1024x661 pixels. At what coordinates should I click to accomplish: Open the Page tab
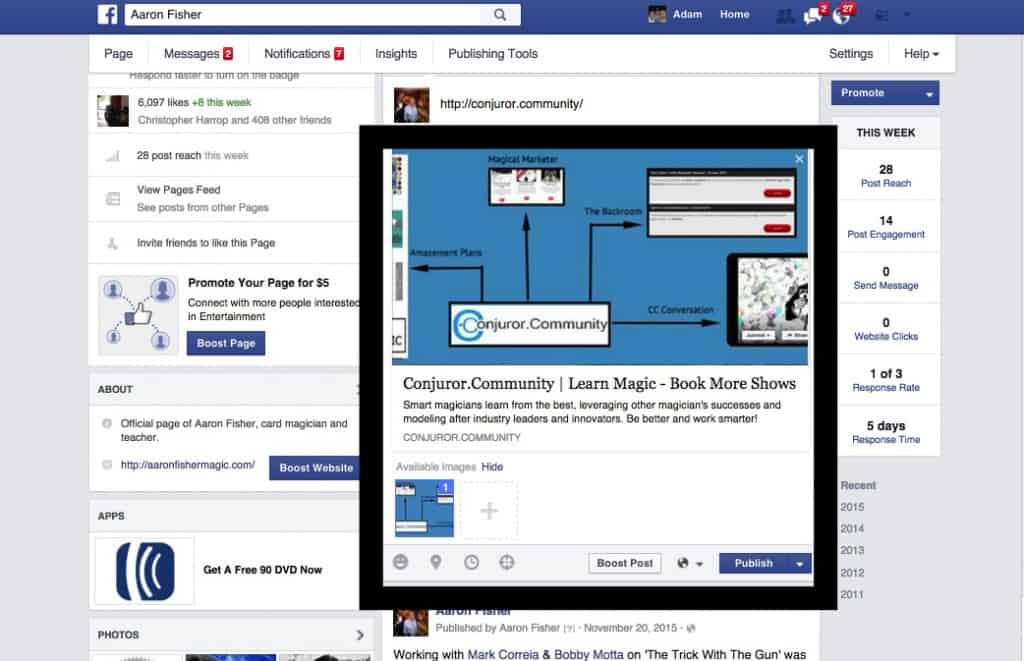(118, 54)
